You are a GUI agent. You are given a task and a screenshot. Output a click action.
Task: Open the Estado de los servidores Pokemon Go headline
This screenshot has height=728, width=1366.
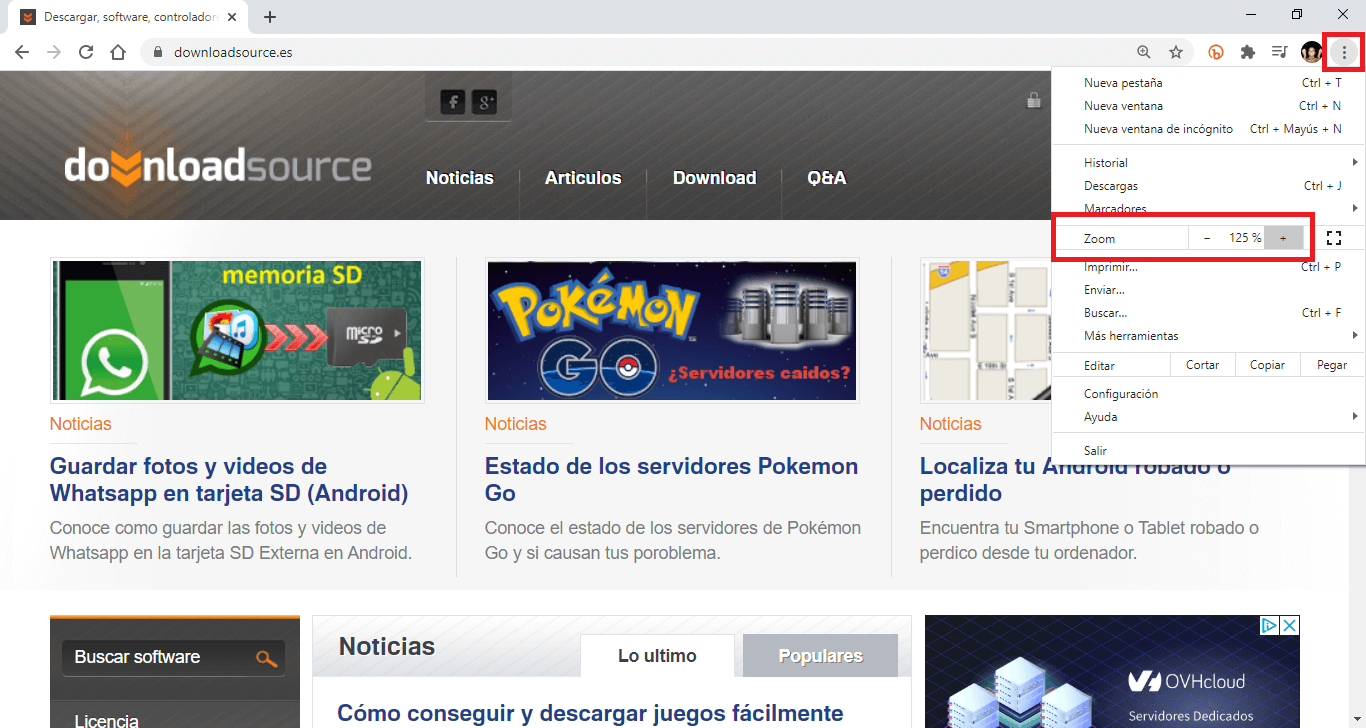[x=671, y=480]
